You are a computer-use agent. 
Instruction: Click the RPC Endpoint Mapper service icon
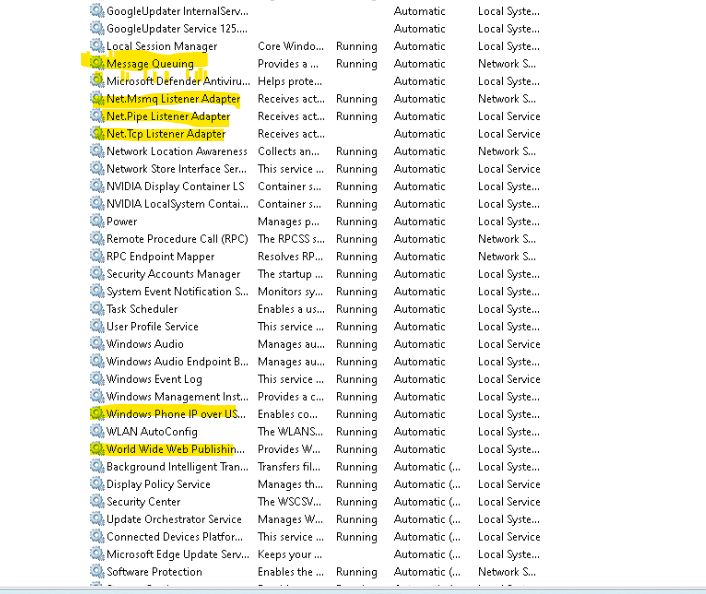[x=97, y=256]
